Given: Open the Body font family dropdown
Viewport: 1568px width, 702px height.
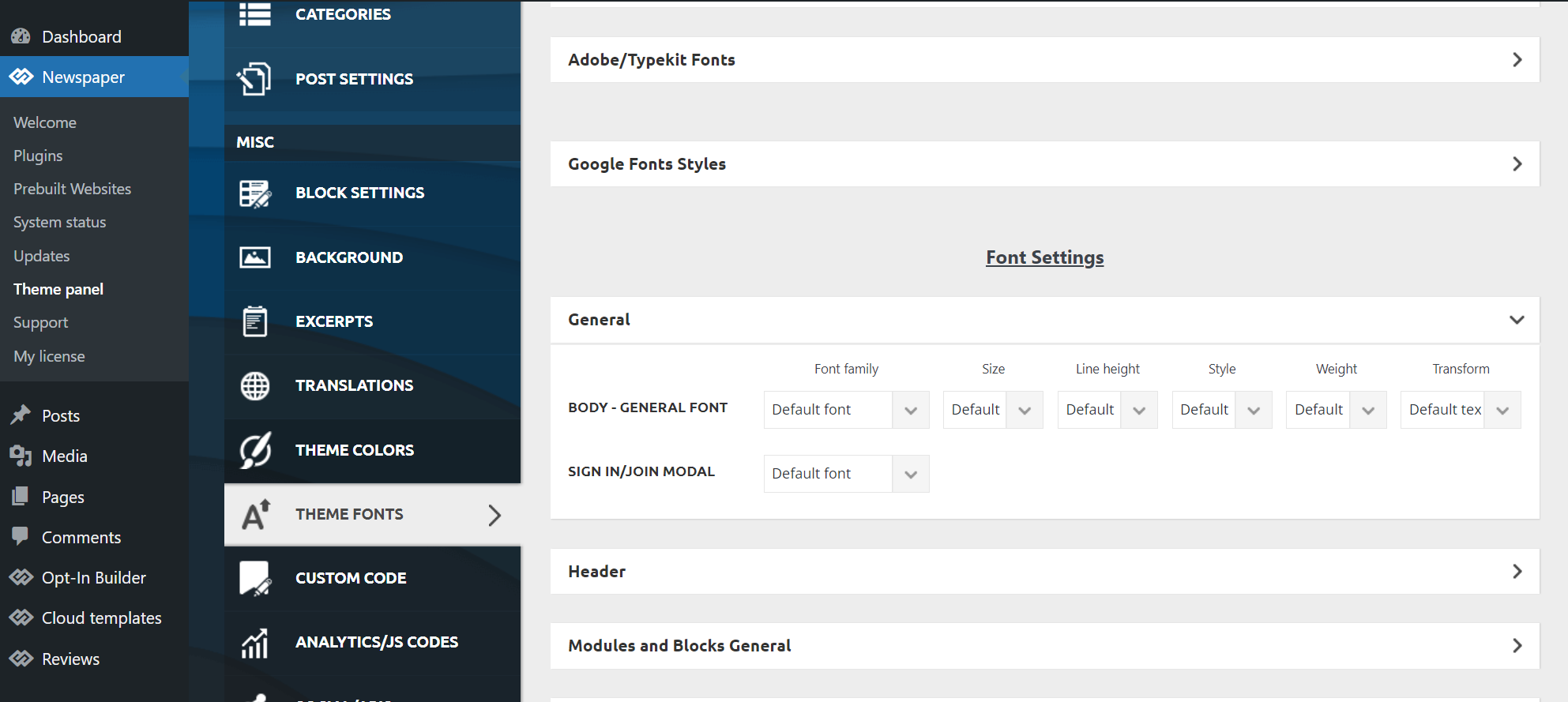Looking at the screenshot, I should point(846,410).
